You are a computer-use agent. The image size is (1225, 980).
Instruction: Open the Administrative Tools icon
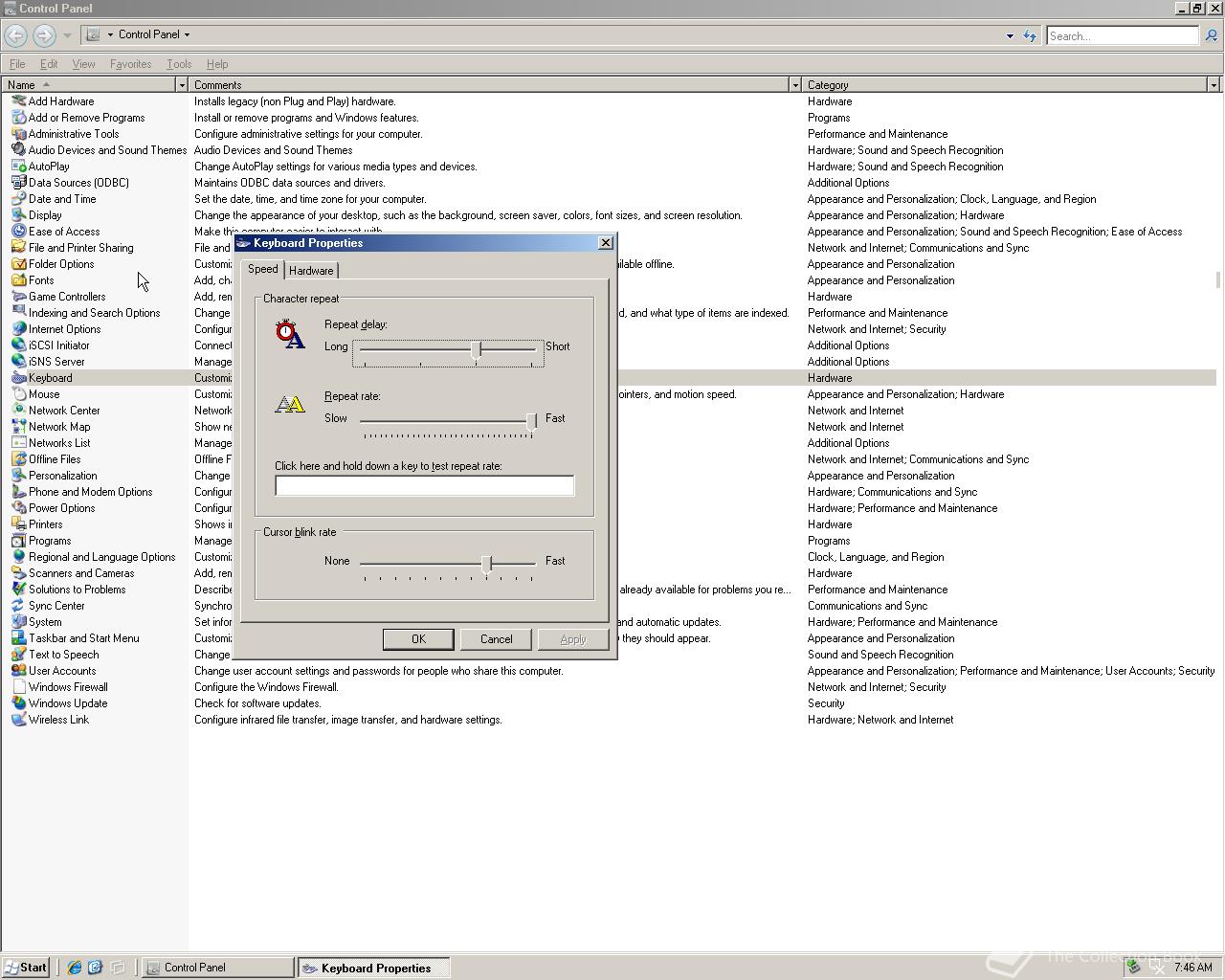point(18,134)
